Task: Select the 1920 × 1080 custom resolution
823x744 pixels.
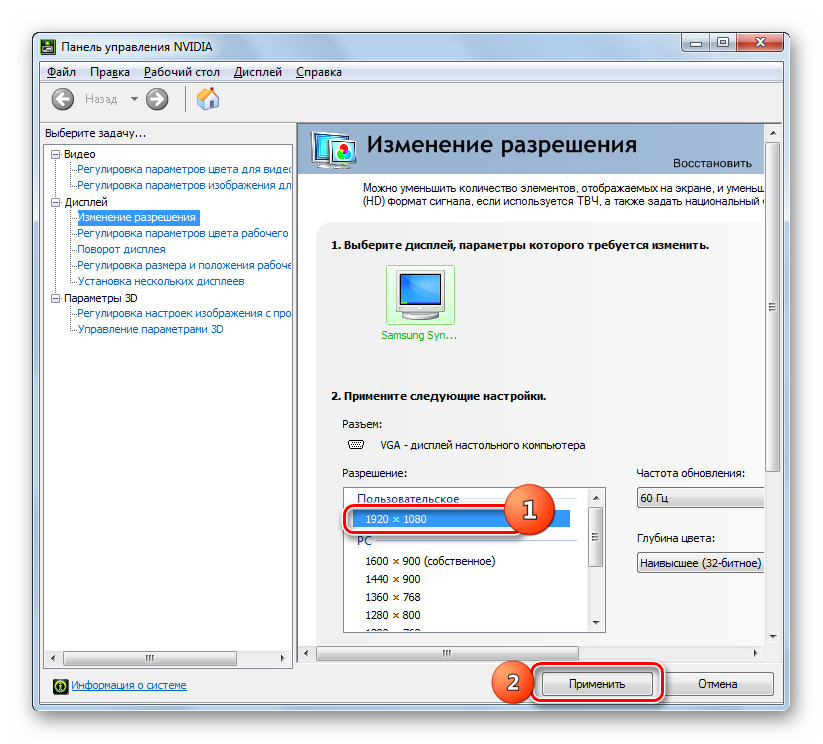Action: 461,519
